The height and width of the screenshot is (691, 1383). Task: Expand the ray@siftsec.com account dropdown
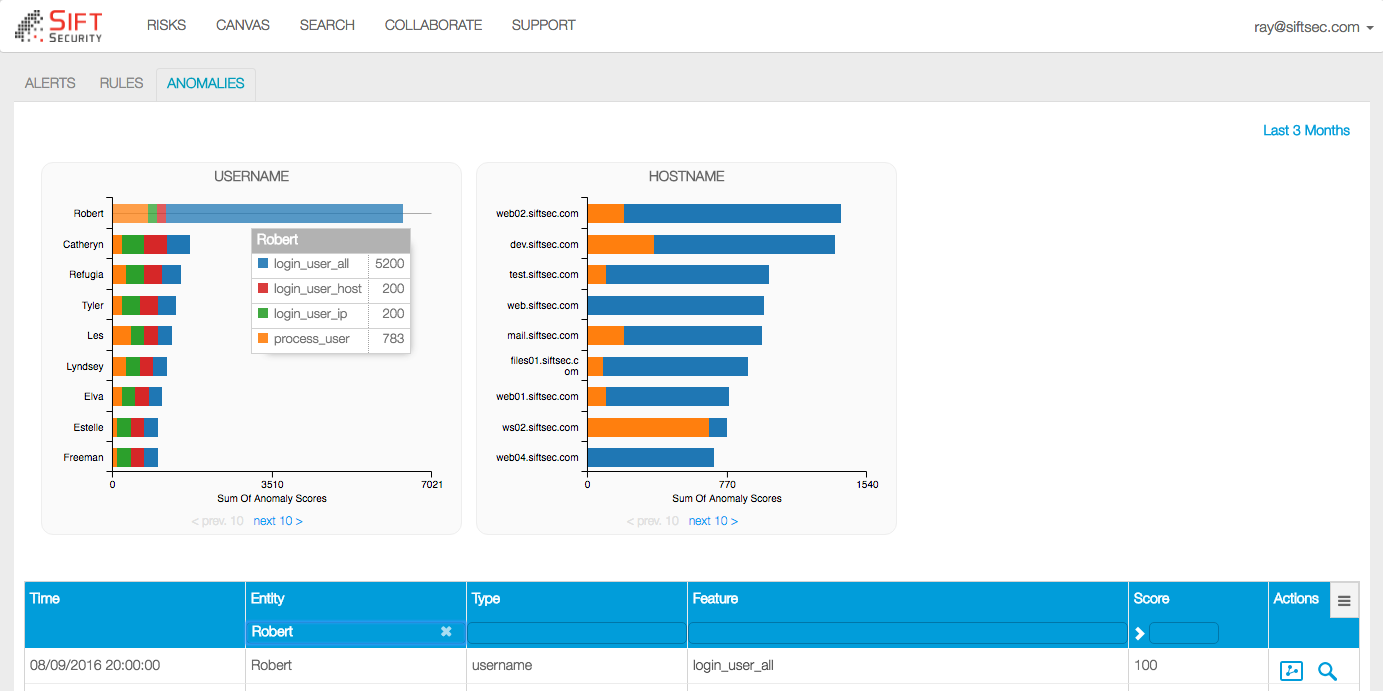[1313, 27]
